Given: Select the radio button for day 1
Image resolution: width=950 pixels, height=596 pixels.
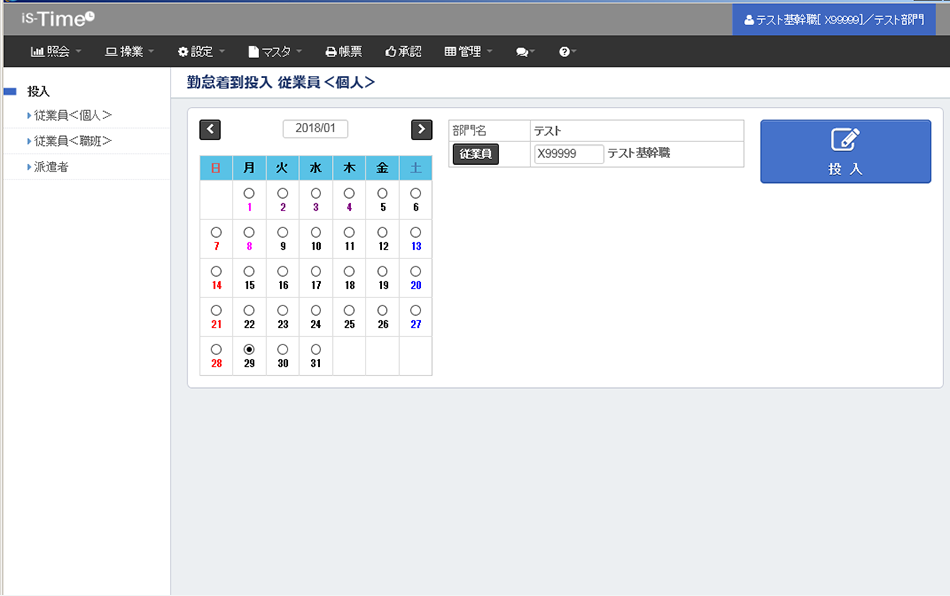Looking at the screenshot, I should (249, 194).
